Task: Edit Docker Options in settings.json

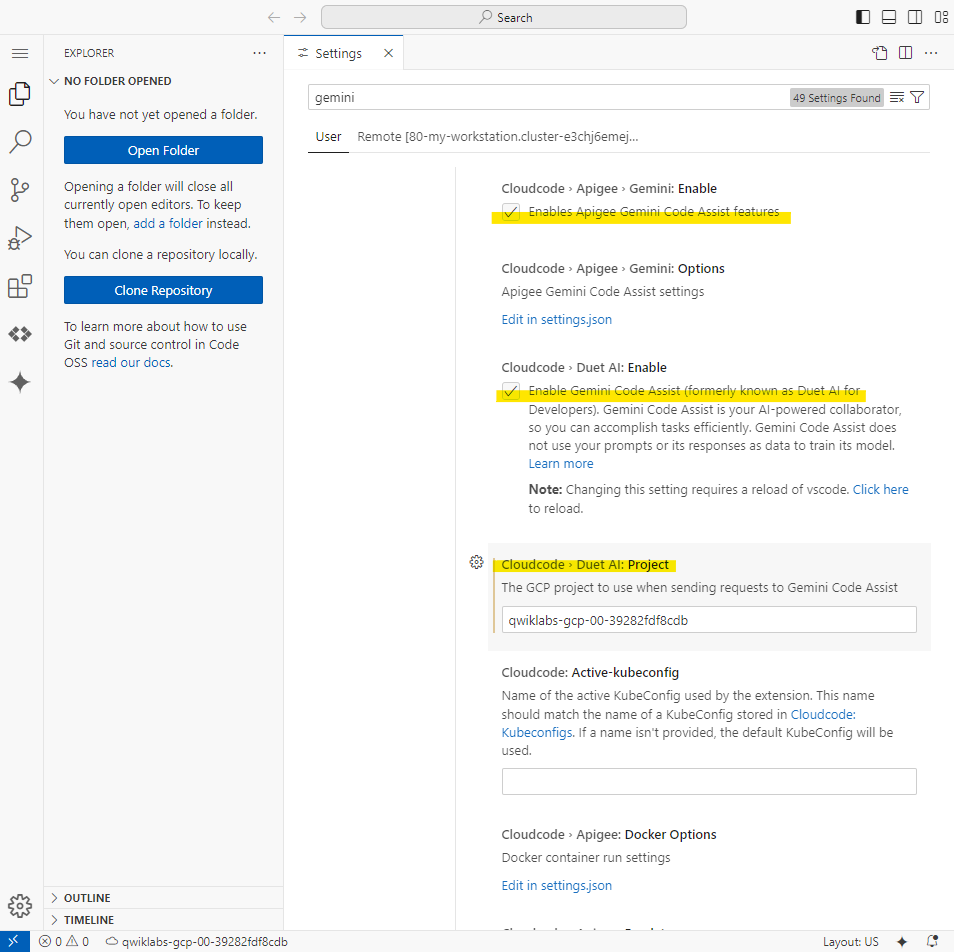Action: pyautogui.click(x=557, y=886)
